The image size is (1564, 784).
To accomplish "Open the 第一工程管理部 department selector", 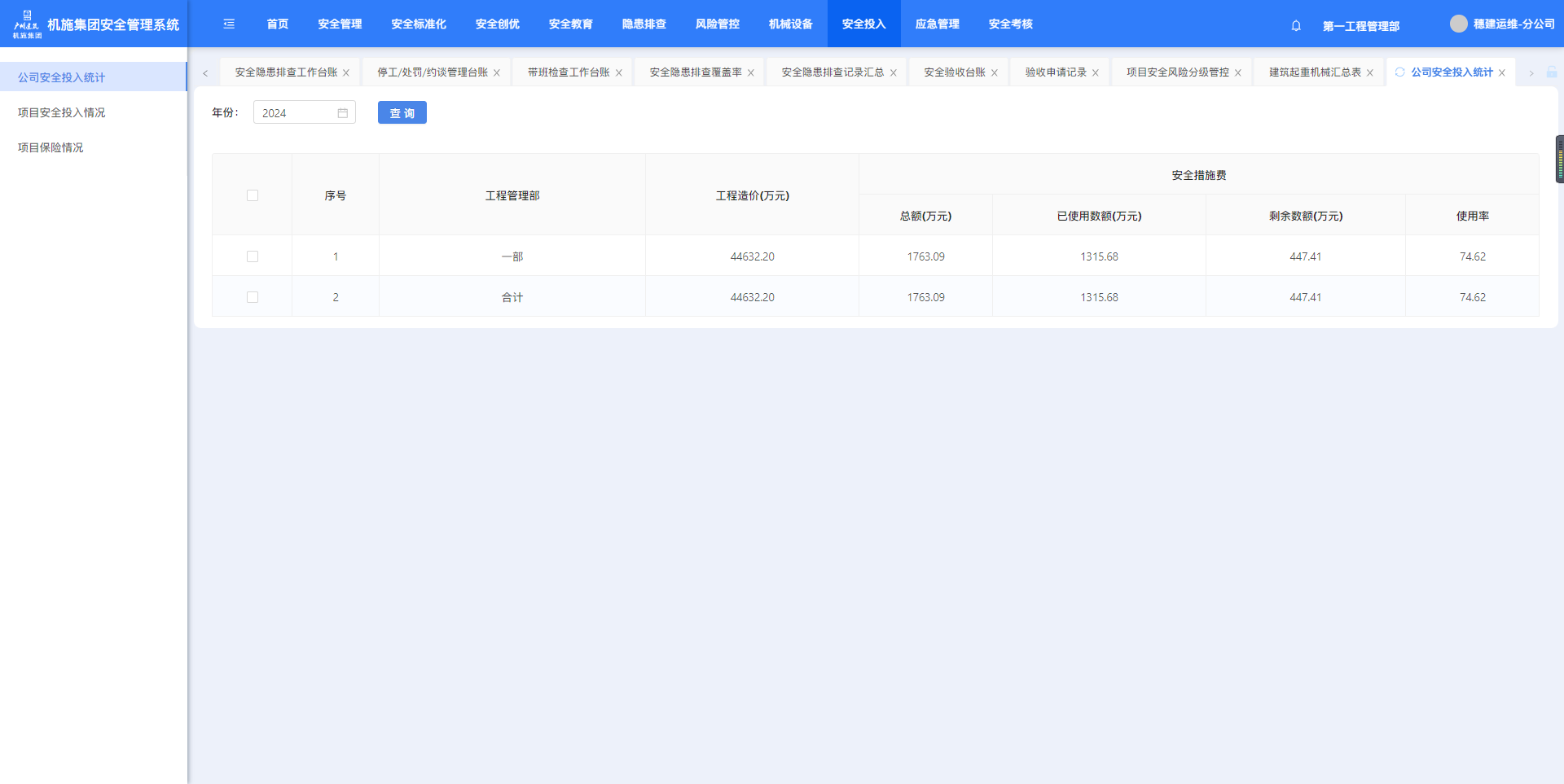I will 1360,26.
